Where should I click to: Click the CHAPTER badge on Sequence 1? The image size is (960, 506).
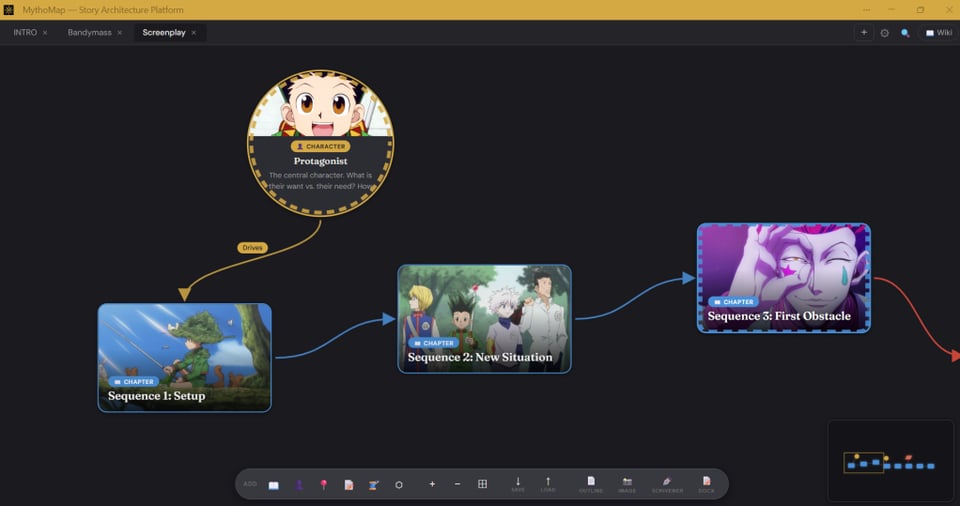click(x=133, y=382)
